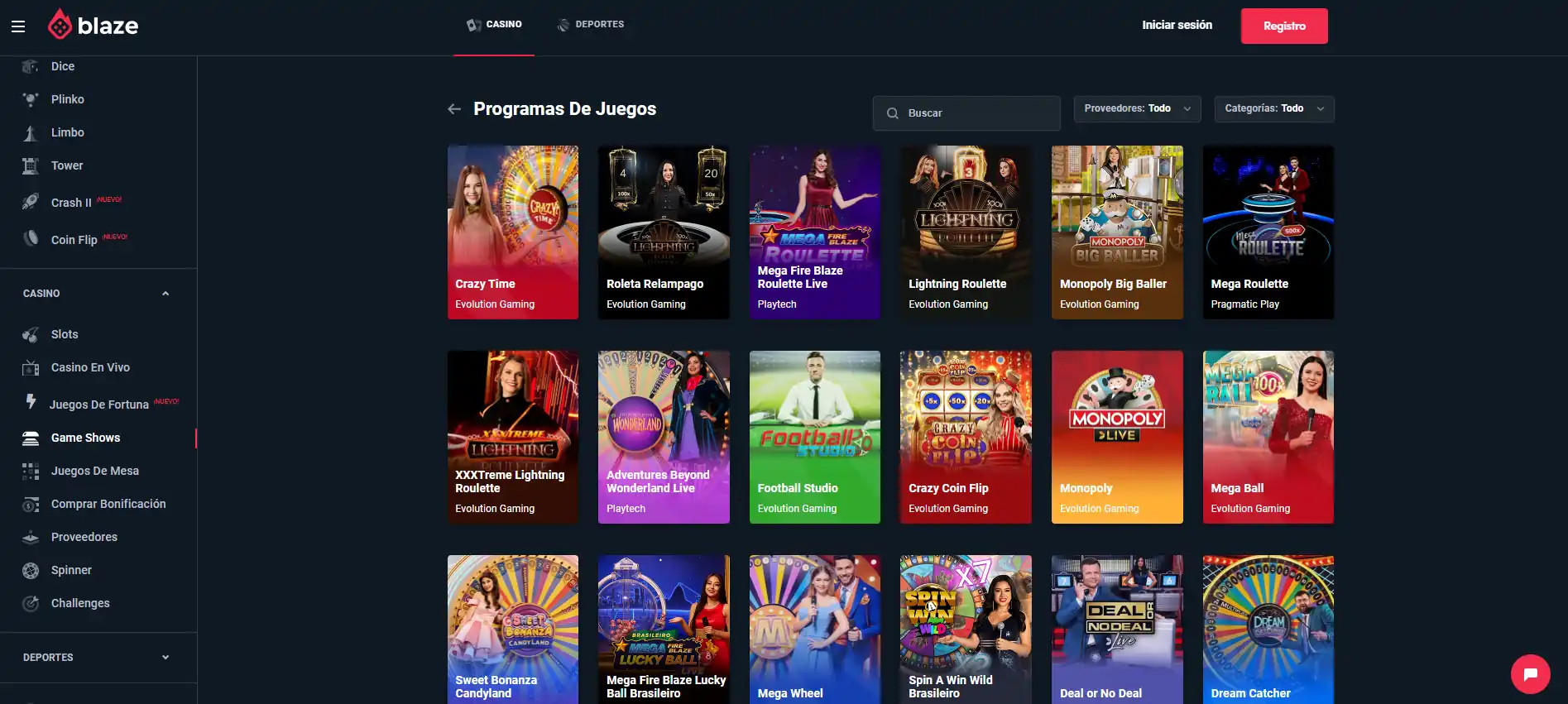The height and width of the screenshot is (704, 1568).
Task: Launch Mega Fire Blaze Lucky Ball Brasileiro
Action: coord(664,630)
